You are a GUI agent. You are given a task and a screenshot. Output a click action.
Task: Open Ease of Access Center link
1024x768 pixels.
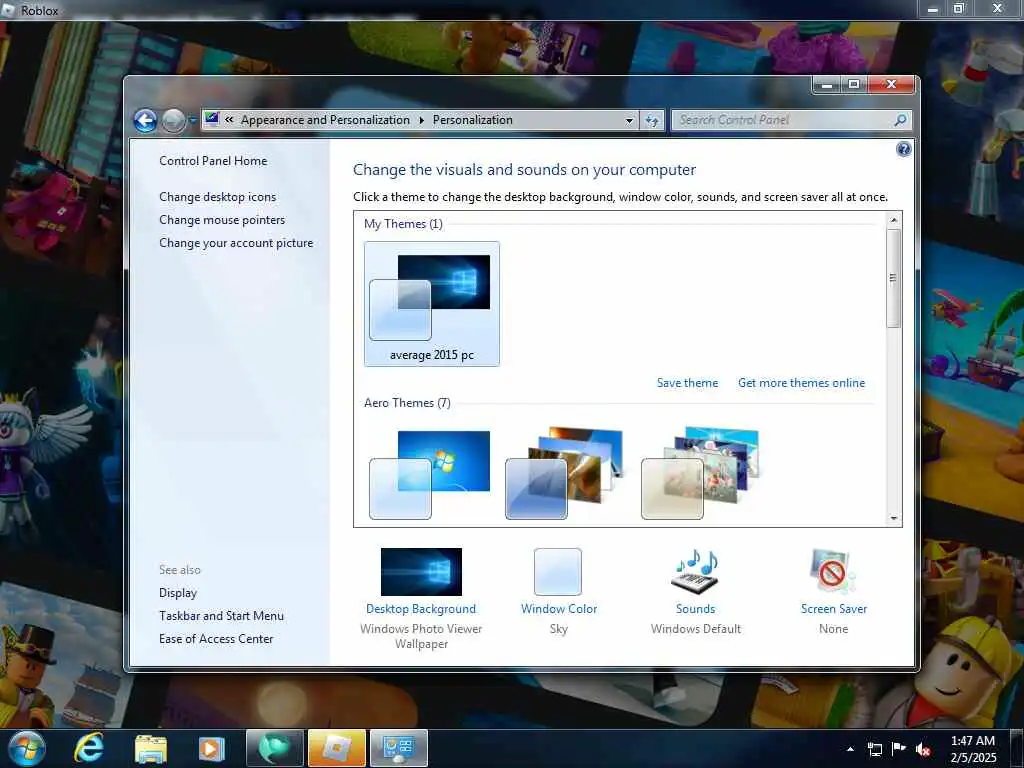216,639
